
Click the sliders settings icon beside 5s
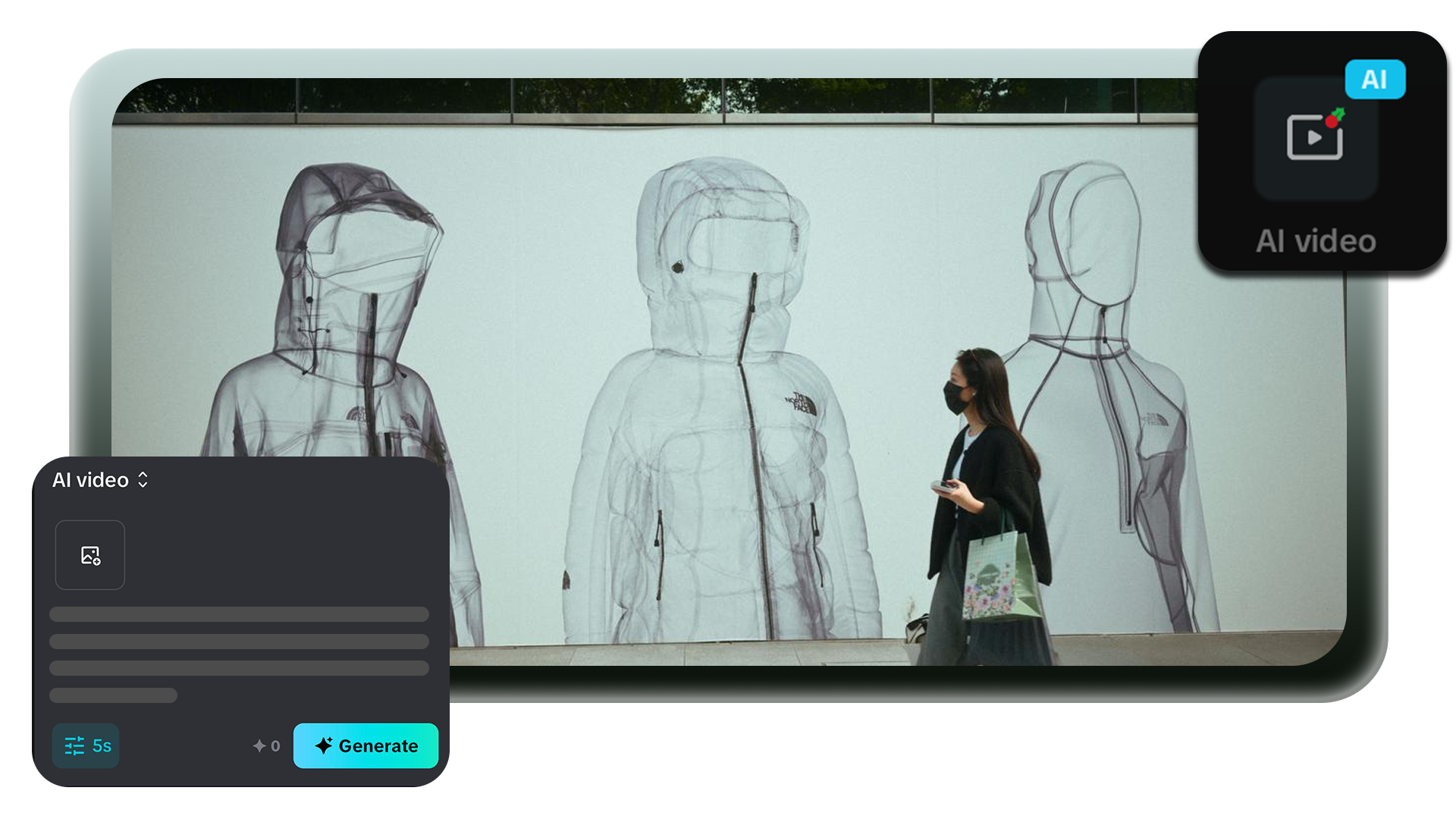coord(74,746)
